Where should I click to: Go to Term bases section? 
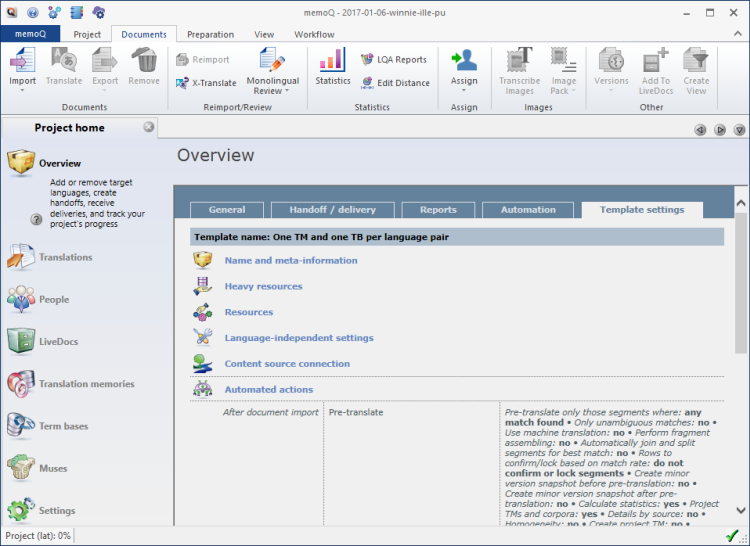pyautogui.click(x=63, y=426)
